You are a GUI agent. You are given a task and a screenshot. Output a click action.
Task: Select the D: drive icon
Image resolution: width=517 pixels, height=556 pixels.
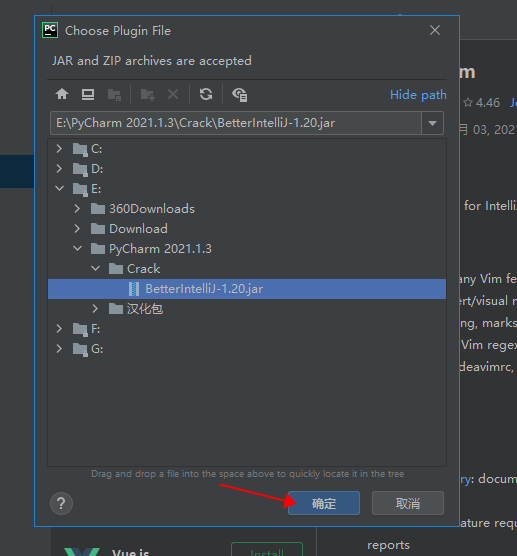pyautogui.click(x=80, y=169)
